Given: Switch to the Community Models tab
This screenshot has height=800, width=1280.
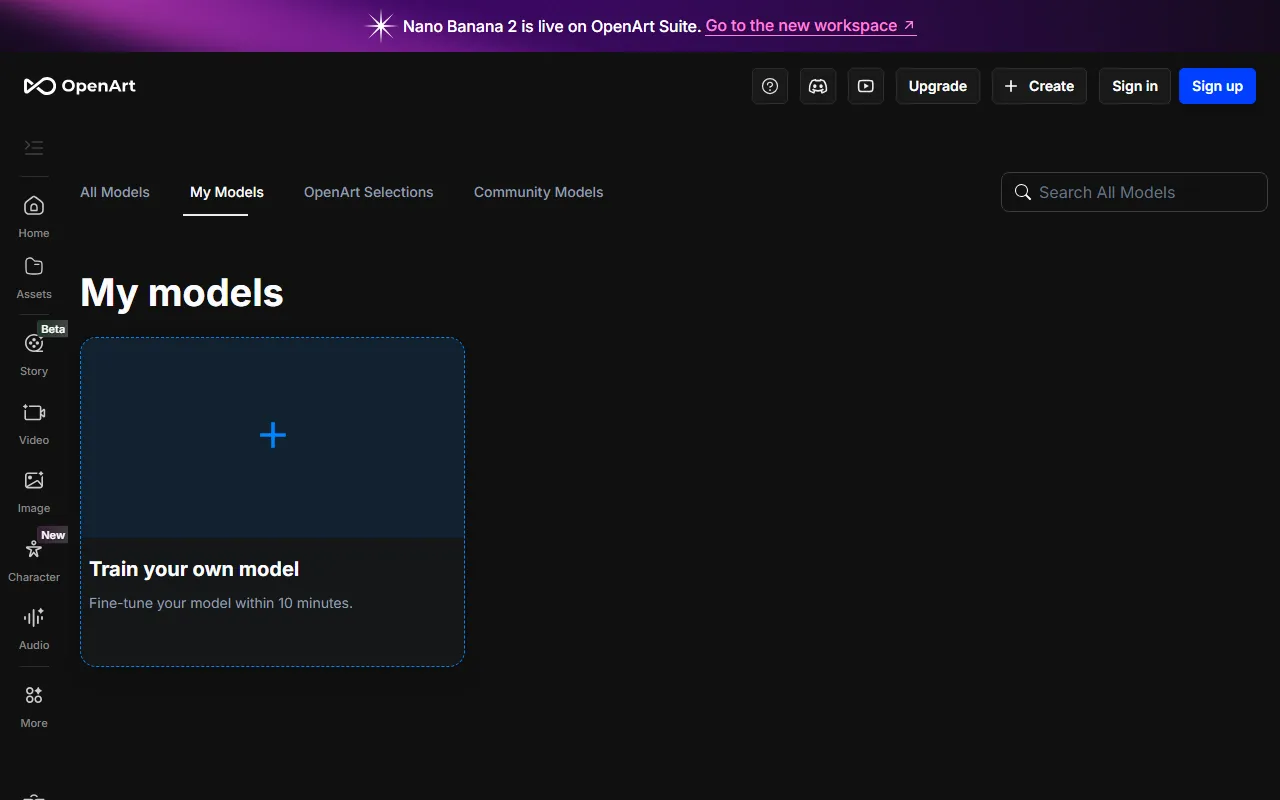Looking at the screenshot, I should (538, 192).
